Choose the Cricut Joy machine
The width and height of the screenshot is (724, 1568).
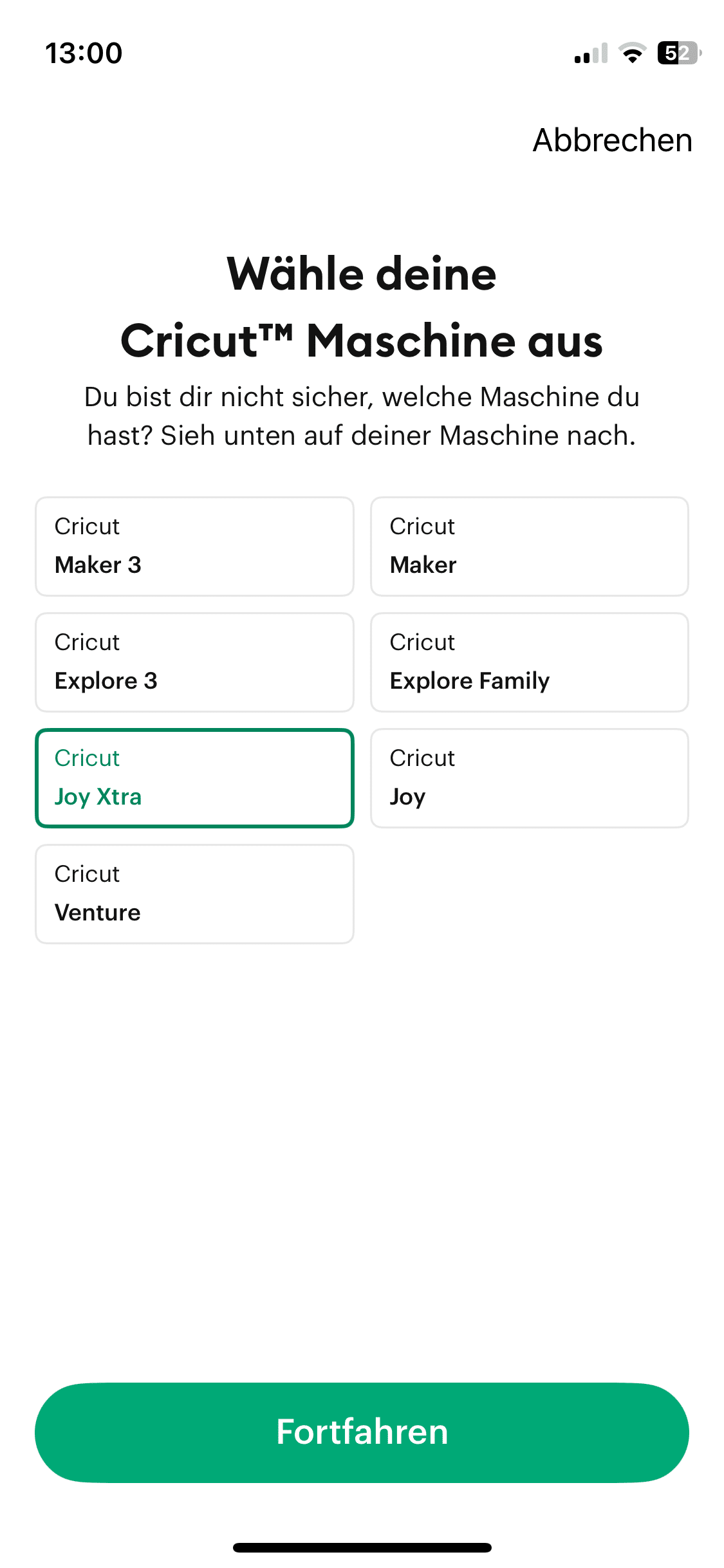(529, 778)
